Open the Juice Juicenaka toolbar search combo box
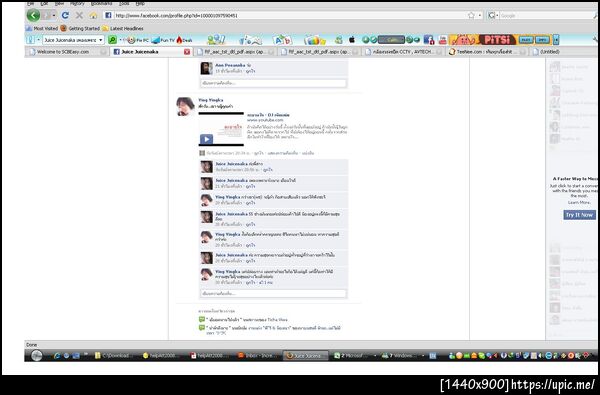The width and height of the screenshot is (600, 395). [73, 40]
